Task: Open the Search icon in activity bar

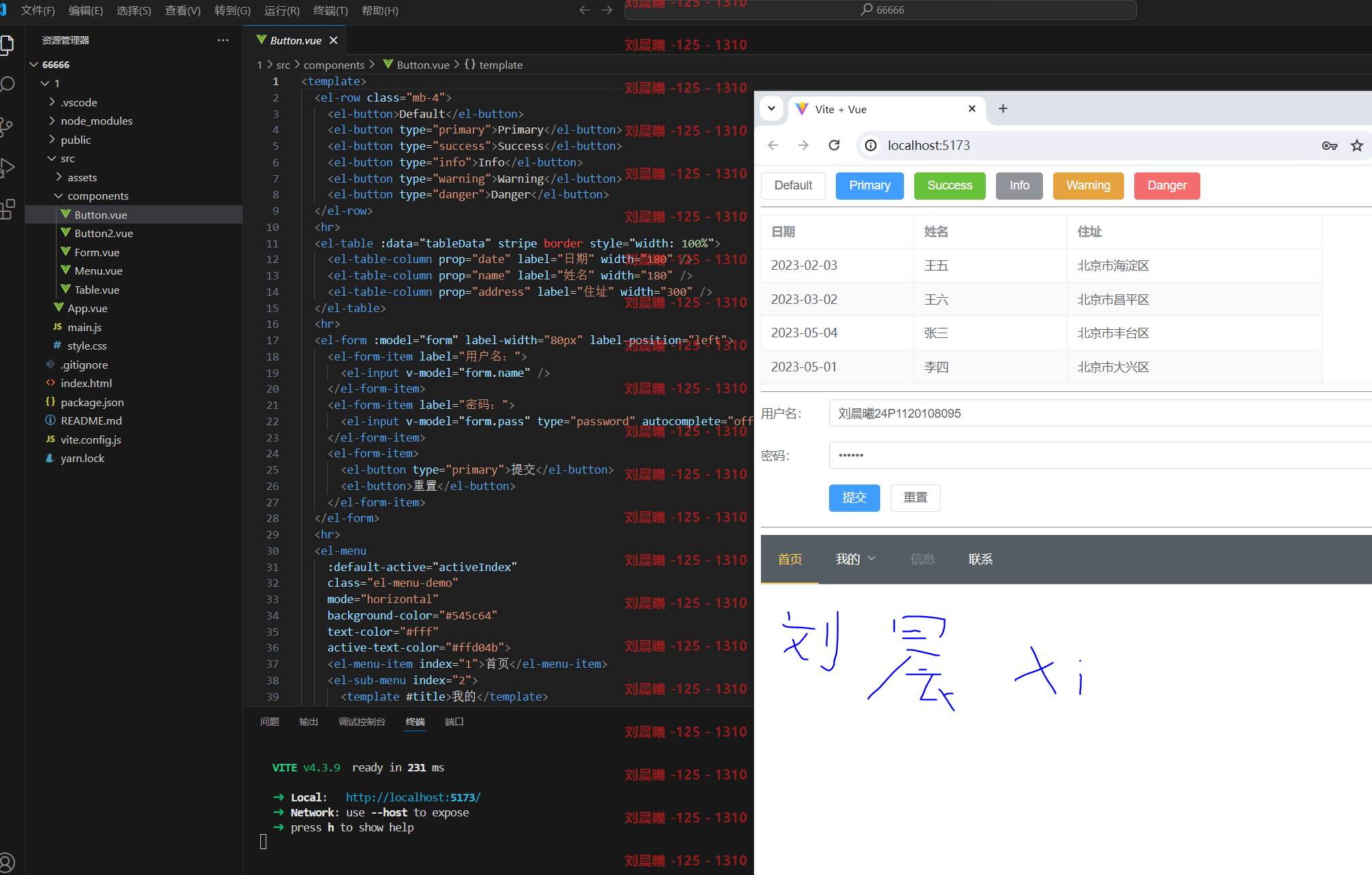Action: click(7, 85)
